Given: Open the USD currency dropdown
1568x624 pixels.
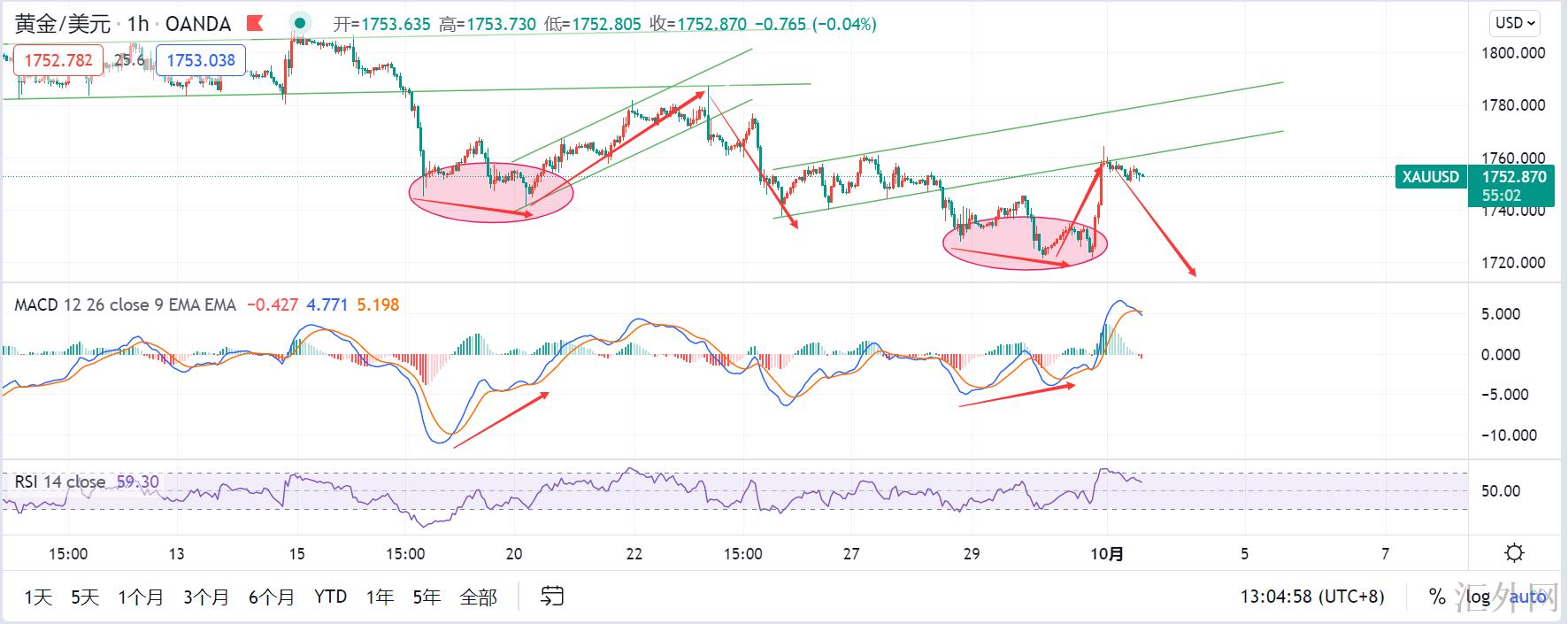Looking at the screenshot, I should pyautogui.click(x=1515, y=23).
